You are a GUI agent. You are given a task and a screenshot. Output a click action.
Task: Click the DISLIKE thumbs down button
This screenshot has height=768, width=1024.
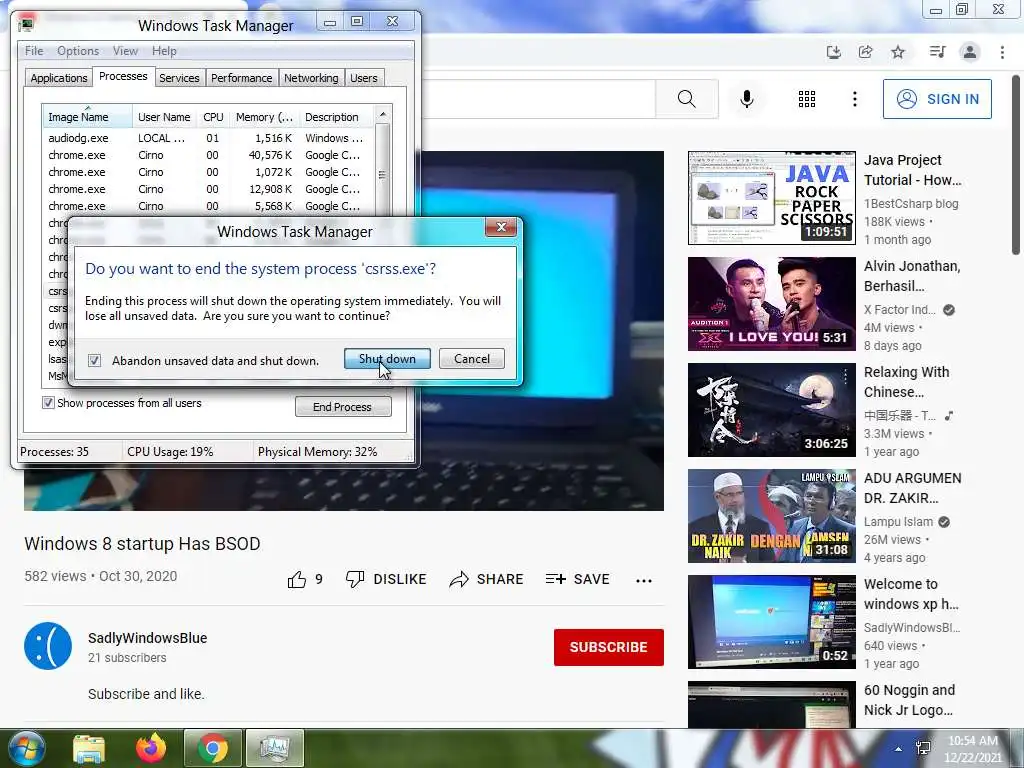pyautogui.click(x=386, y=579)
